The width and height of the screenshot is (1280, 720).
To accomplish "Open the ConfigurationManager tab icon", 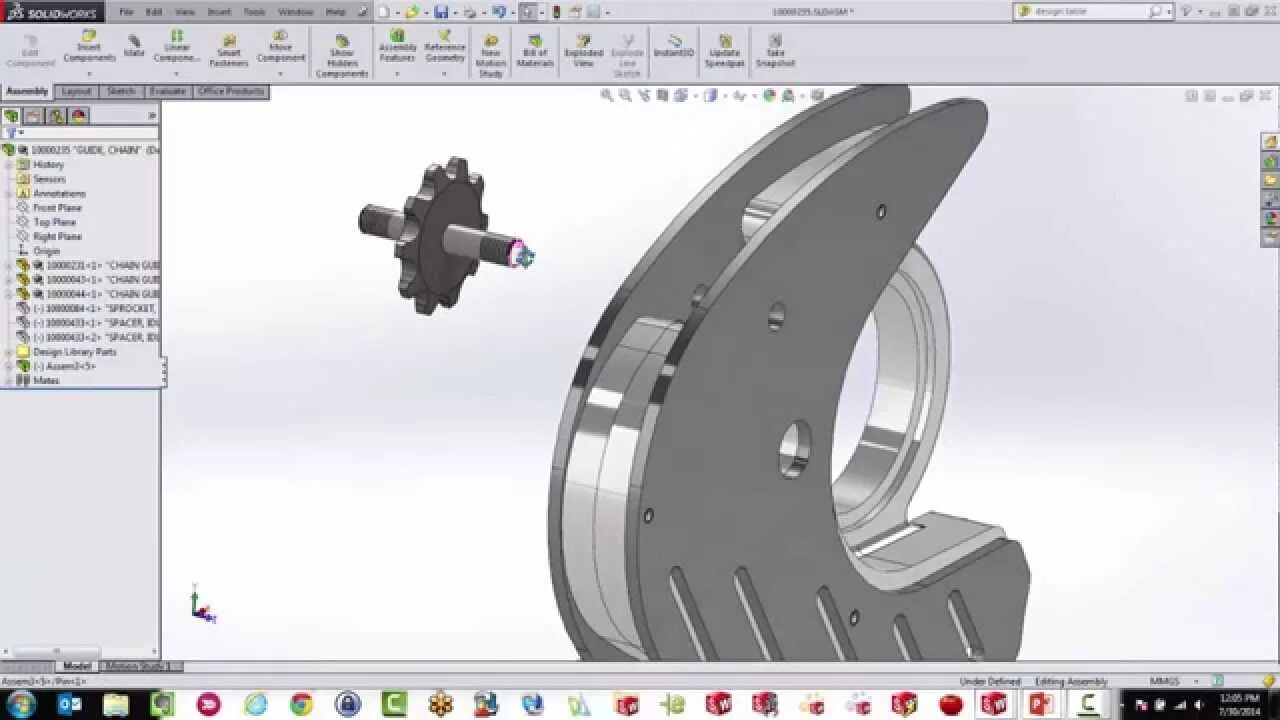I will (x=56, y=116).
